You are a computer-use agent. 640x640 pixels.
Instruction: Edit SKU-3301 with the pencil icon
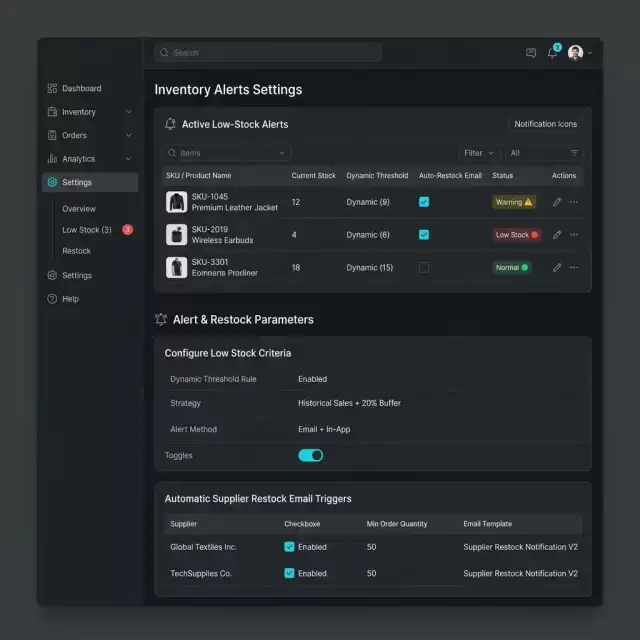click(x=557, y=268)
